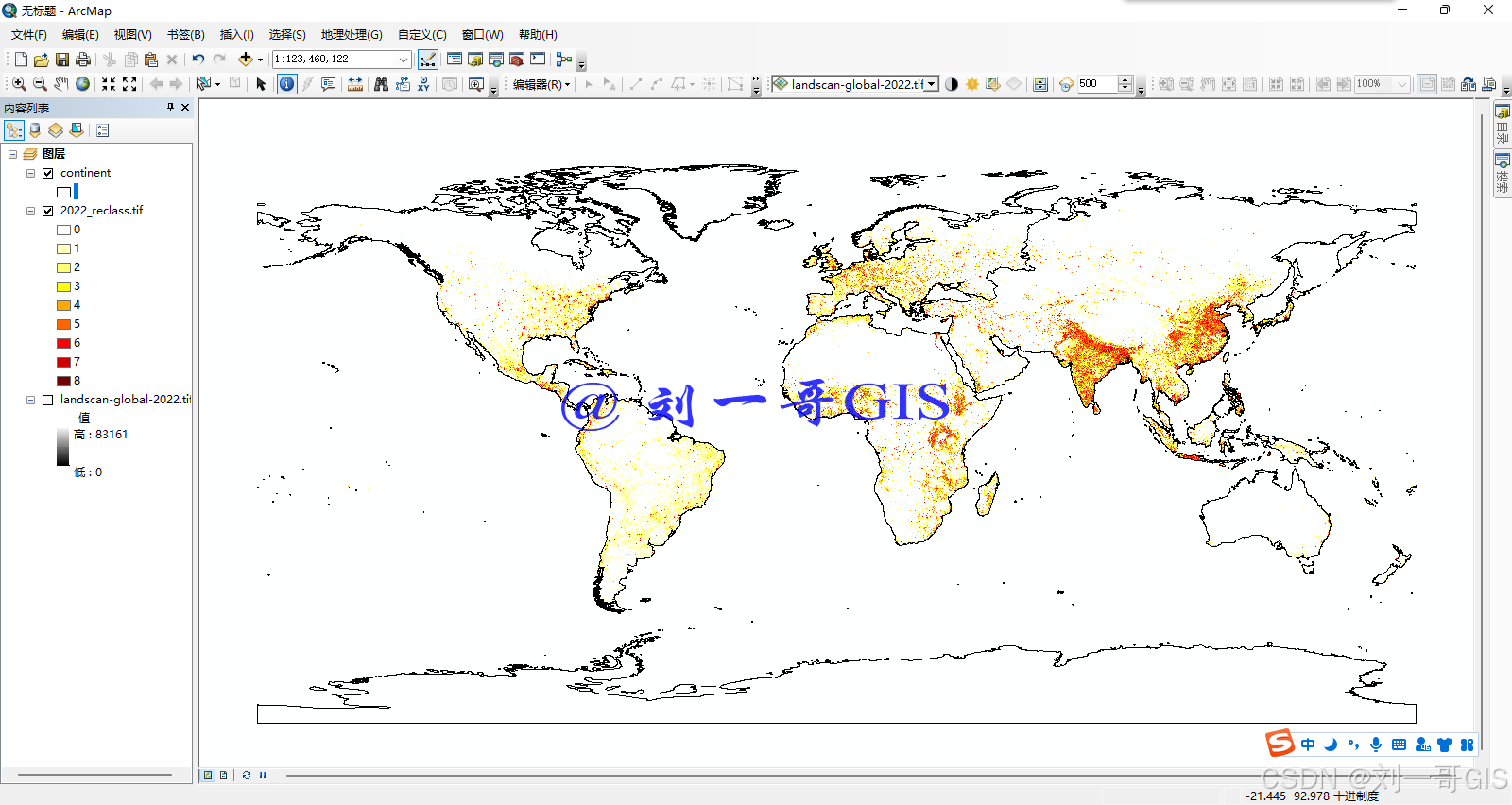The width and height of the screenshot is (1512, 805).
Task: Activate the Identify tool
Action: (286, 84)
